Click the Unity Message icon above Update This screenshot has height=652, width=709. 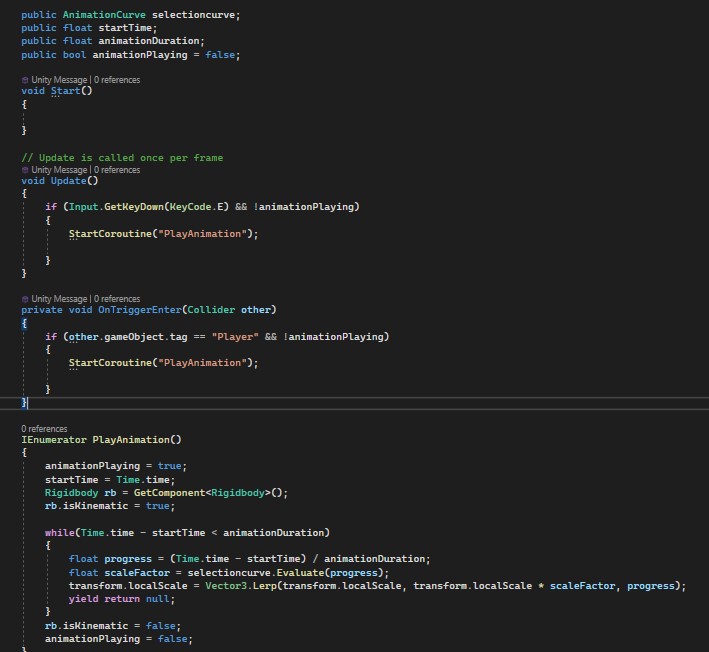click(x=25, y=170)
